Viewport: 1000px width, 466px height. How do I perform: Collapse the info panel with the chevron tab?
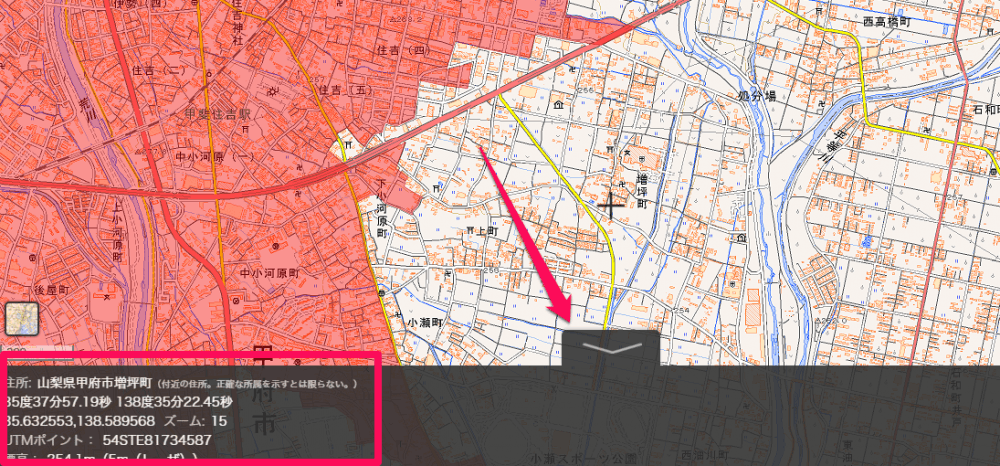tap(611, 348)
